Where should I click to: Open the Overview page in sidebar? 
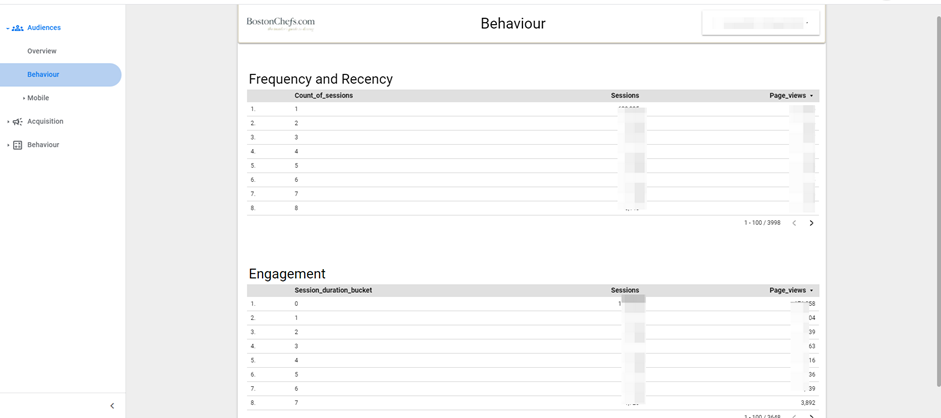click(x=42, y=51)
